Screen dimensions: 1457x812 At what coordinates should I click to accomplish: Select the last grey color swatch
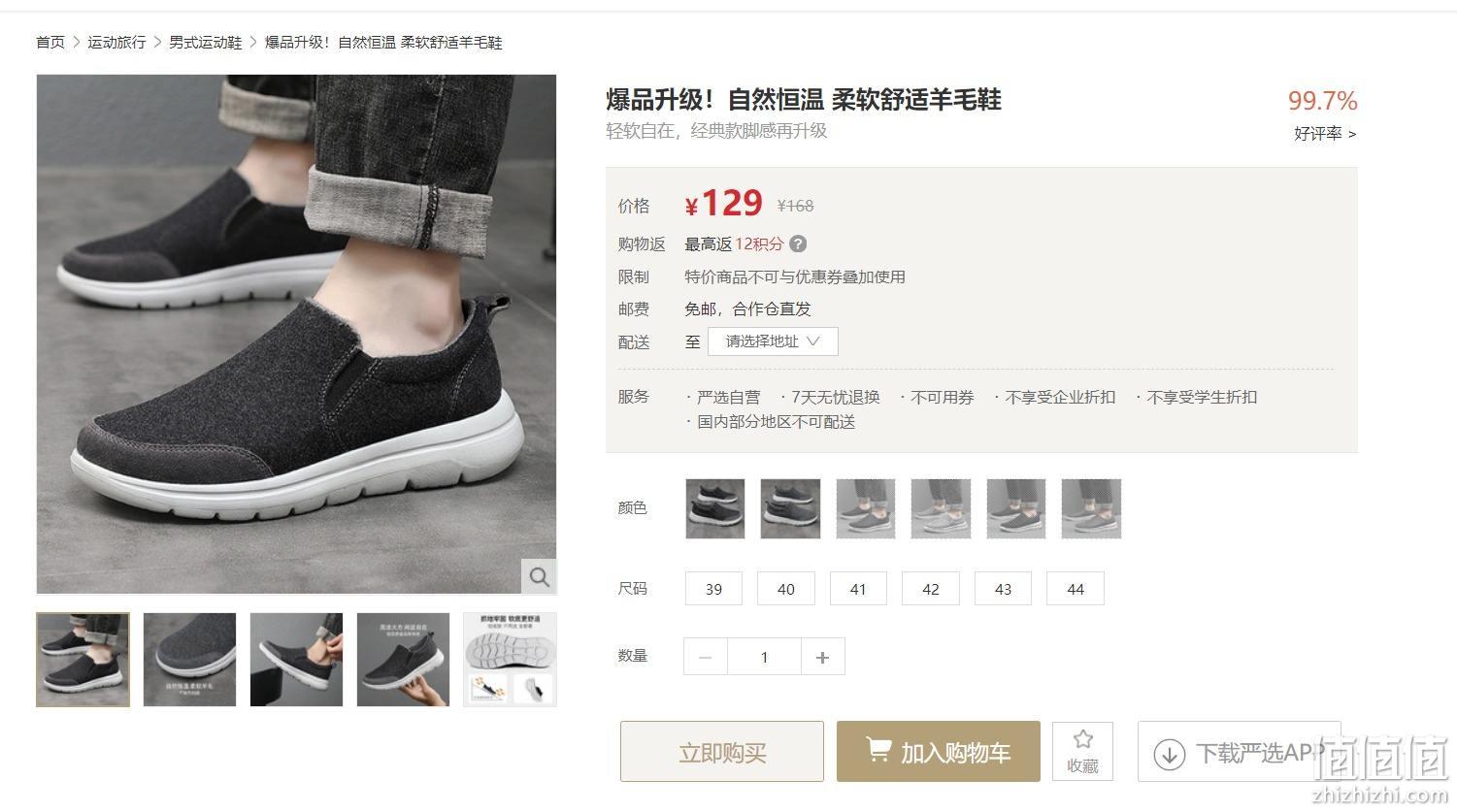[1091, 508]
